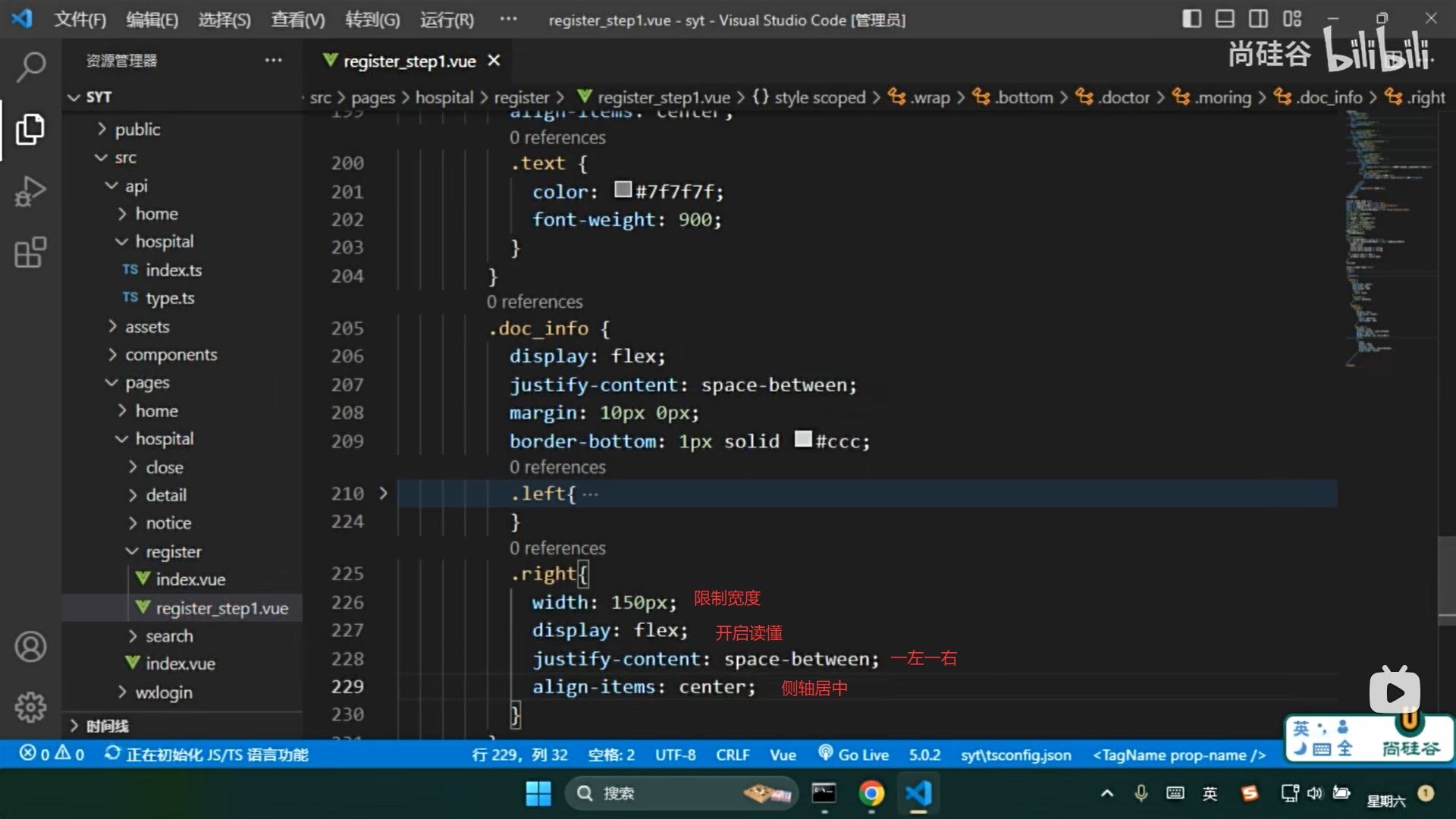Image resolution: width=1456 pixels, height=819 pixels.
Task: Open errors and warnings status indicator
Action: click(52, 755)
